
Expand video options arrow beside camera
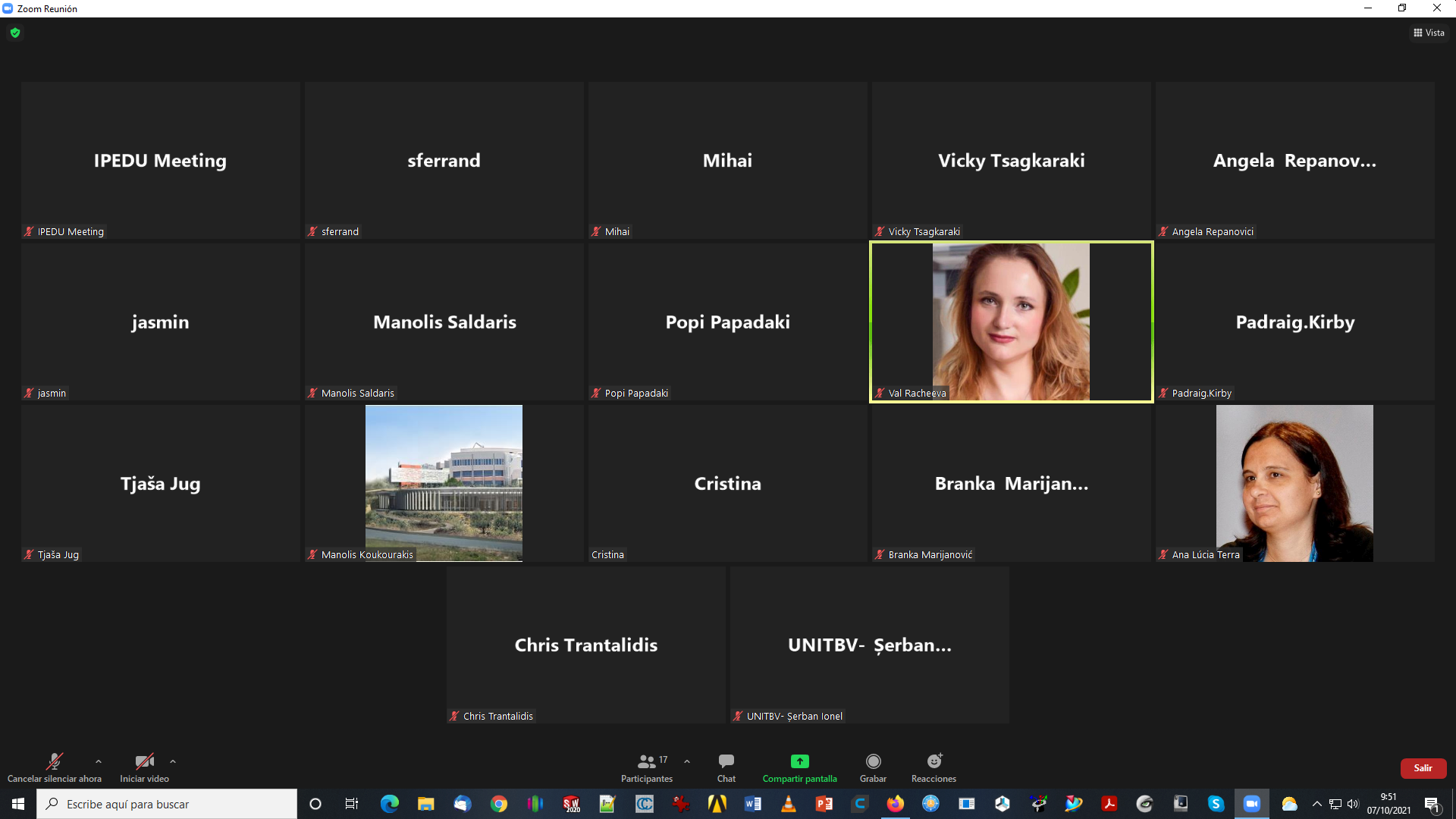[173, 761]
